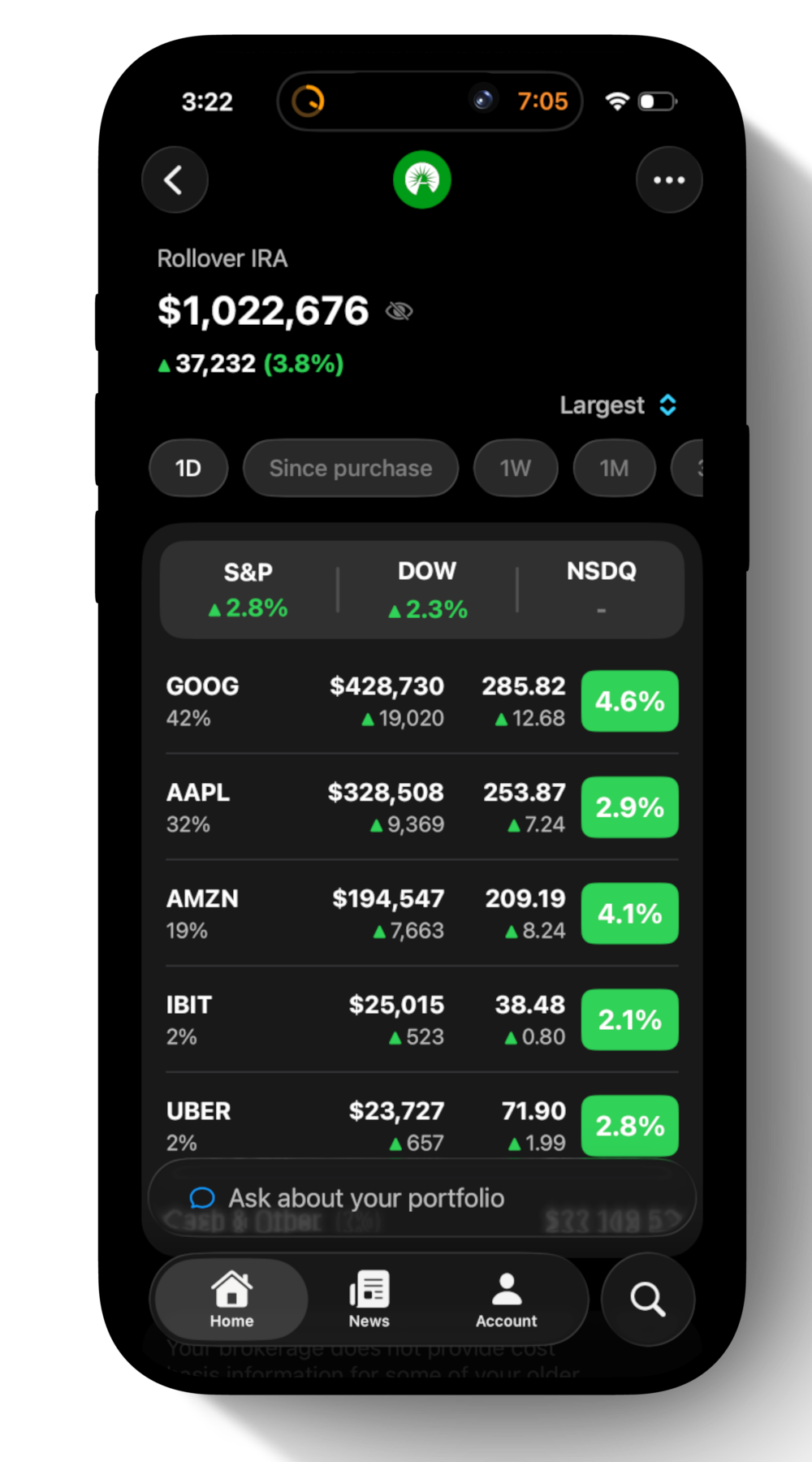Tap the green brokerage logo icon
812x1462 pixels.
(x=422, y=180)
